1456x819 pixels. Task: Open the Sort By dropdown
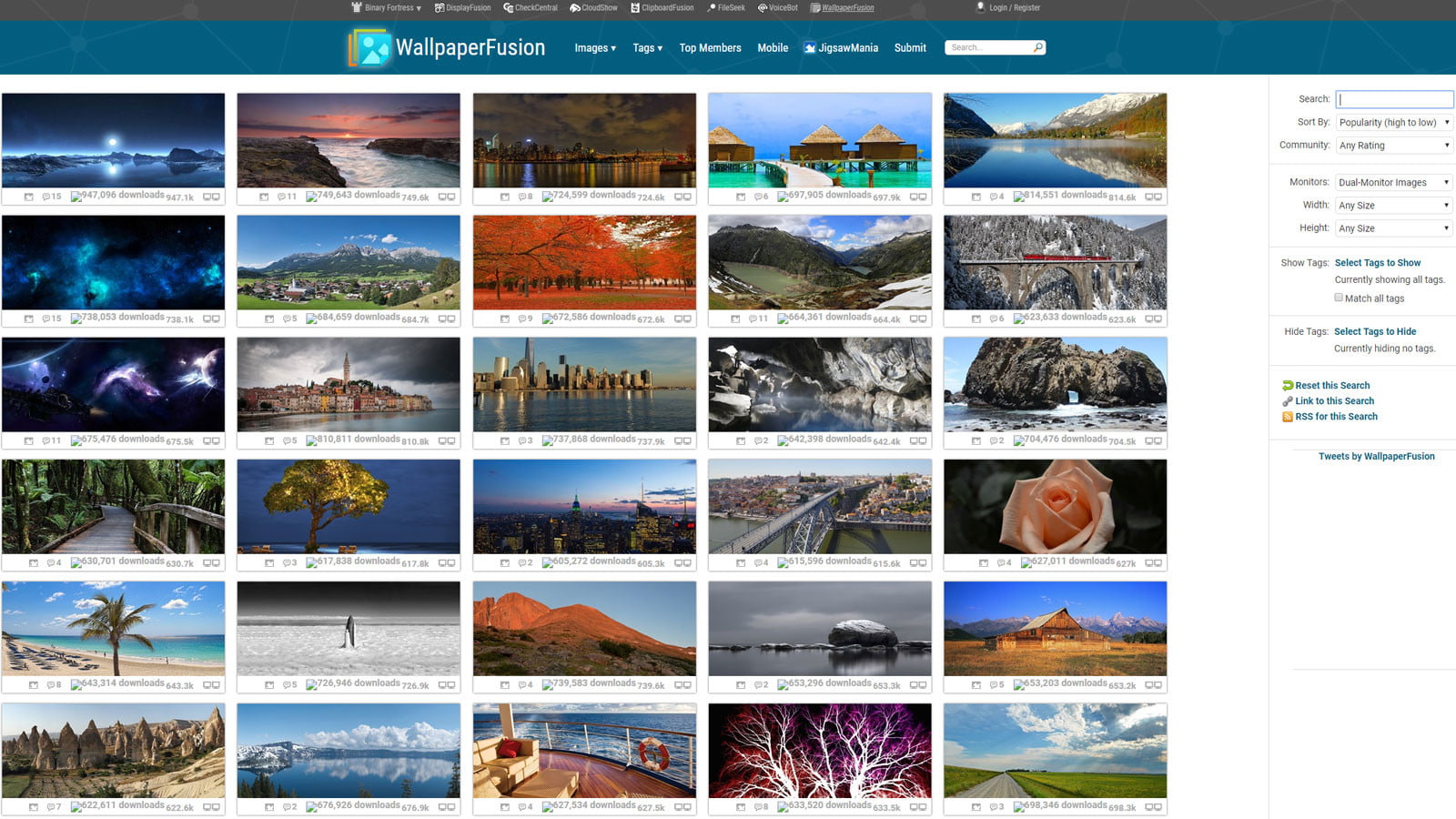tap(1393, 122)
